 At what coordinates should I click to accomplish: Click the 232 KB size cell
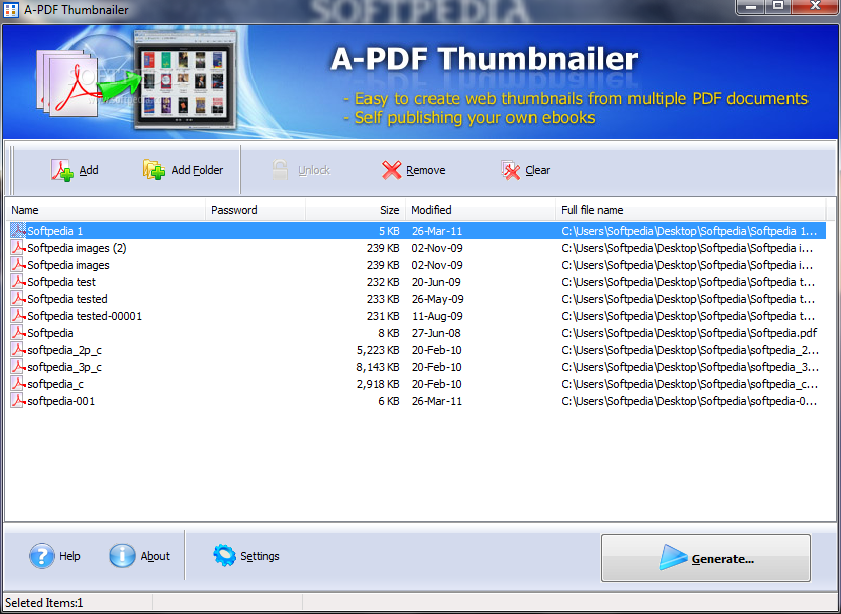(383, 282)
